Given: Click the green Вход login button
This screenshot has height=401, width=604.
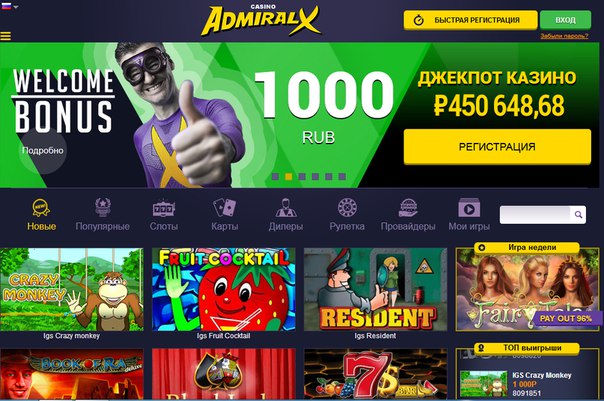Looking at the screenshot, I should tap(565, 20).
